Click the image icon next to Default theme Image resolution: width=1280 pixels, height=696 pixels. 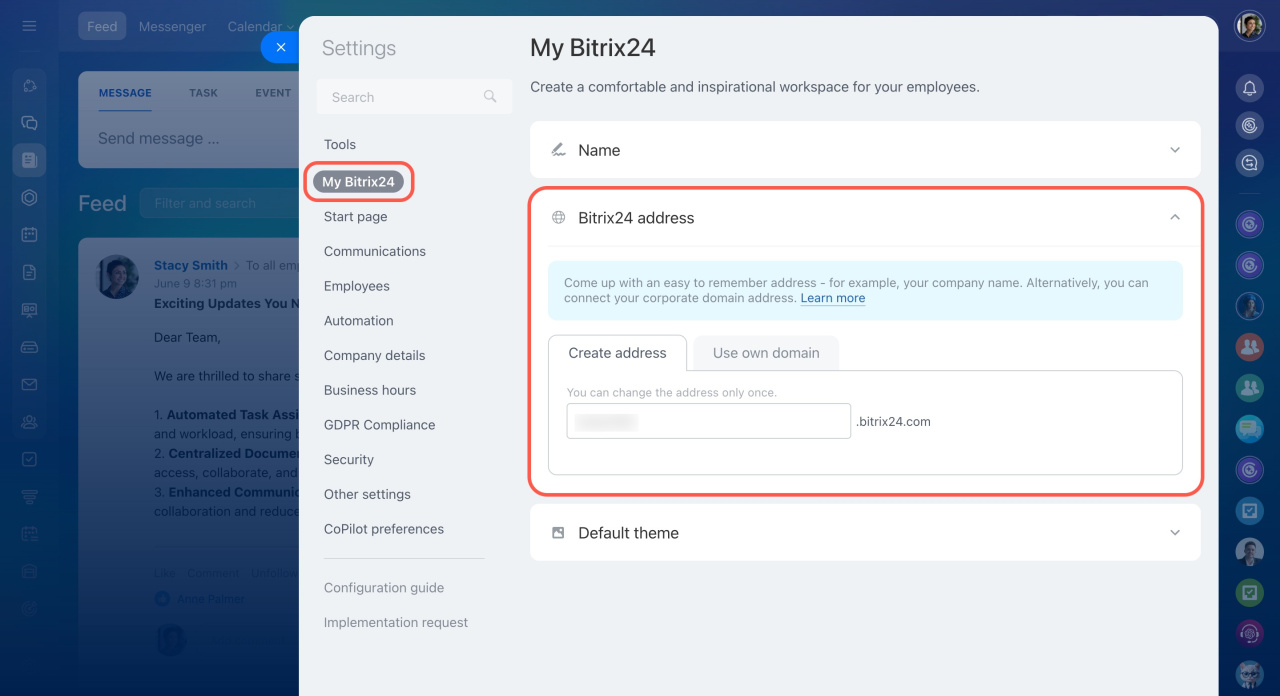point(558,533)
